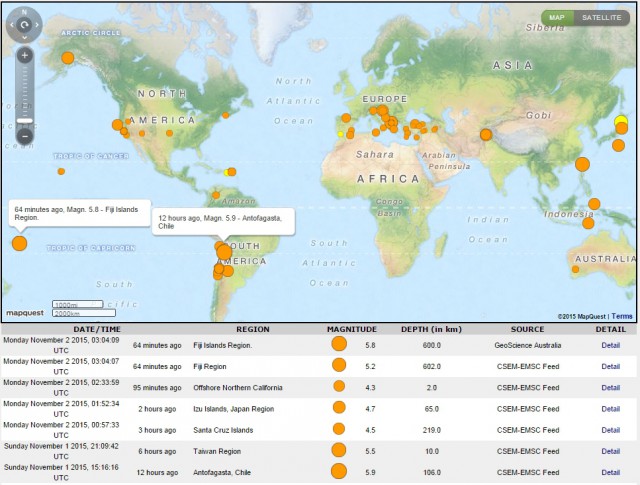Click the Hawaii area earthquake marker
Viewport: 640px width, 485px height.
61,171
